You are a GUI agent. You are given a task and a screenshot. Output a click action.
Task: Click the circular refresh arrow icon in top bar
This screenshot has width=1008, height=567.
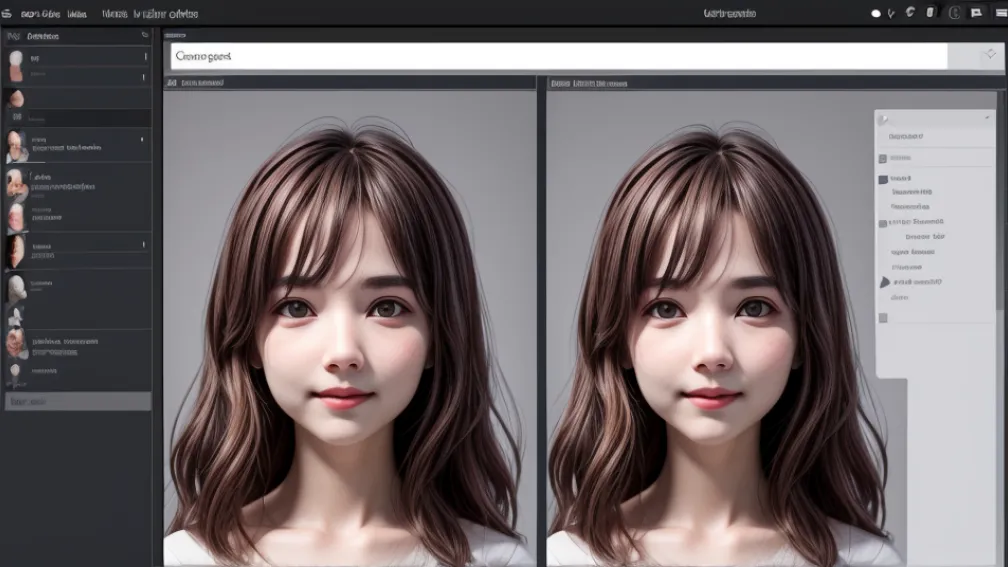point(910,12)
